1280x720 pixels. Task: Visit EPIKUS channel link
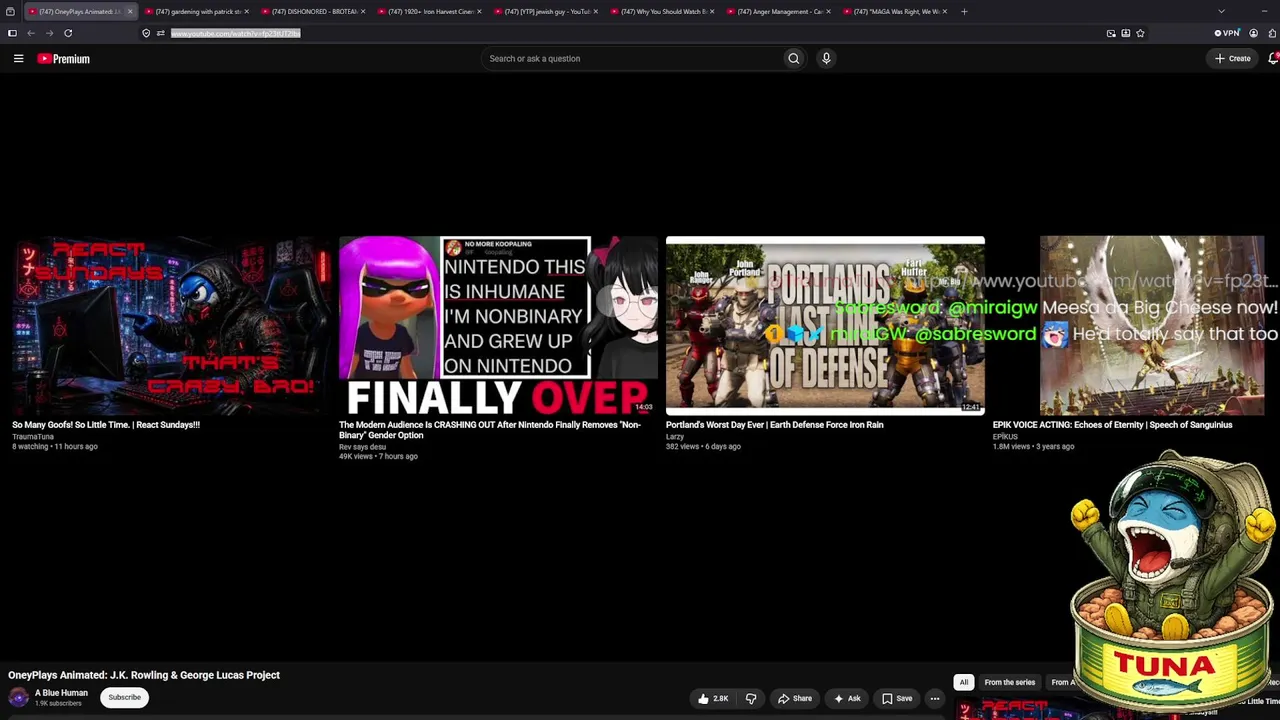1005,437
